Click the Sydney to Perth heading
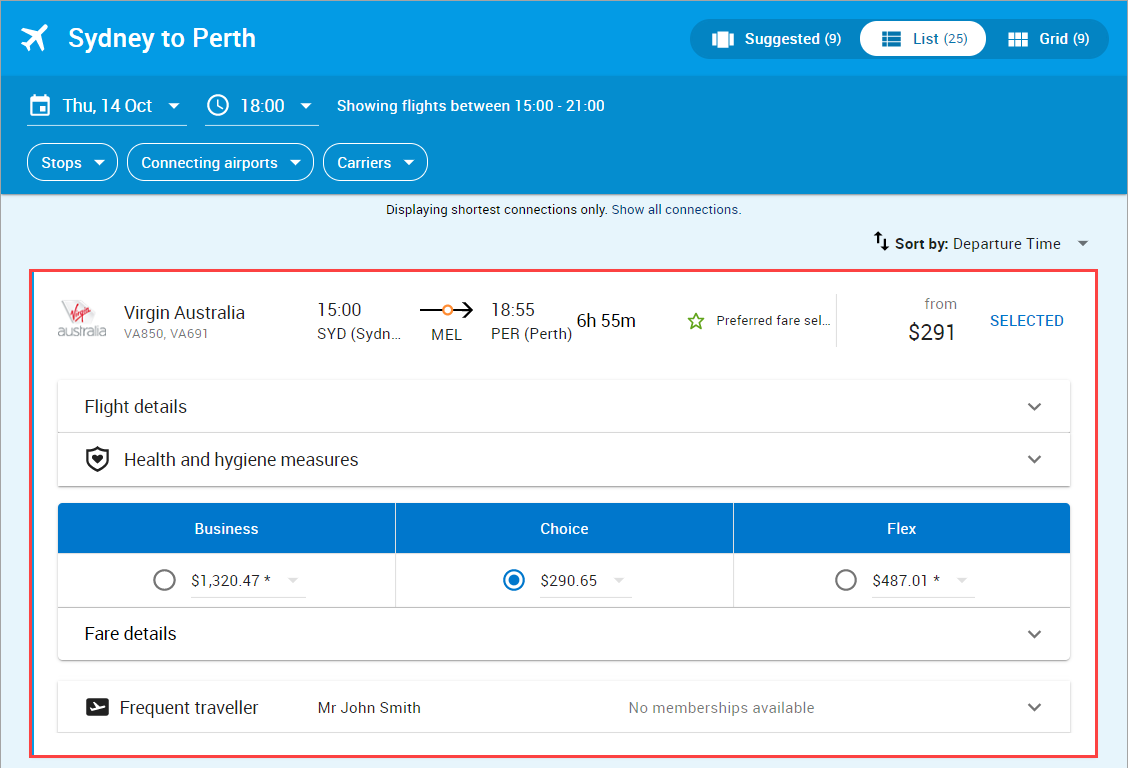Viewport: 1128px width, 768px height. [162, 38]
